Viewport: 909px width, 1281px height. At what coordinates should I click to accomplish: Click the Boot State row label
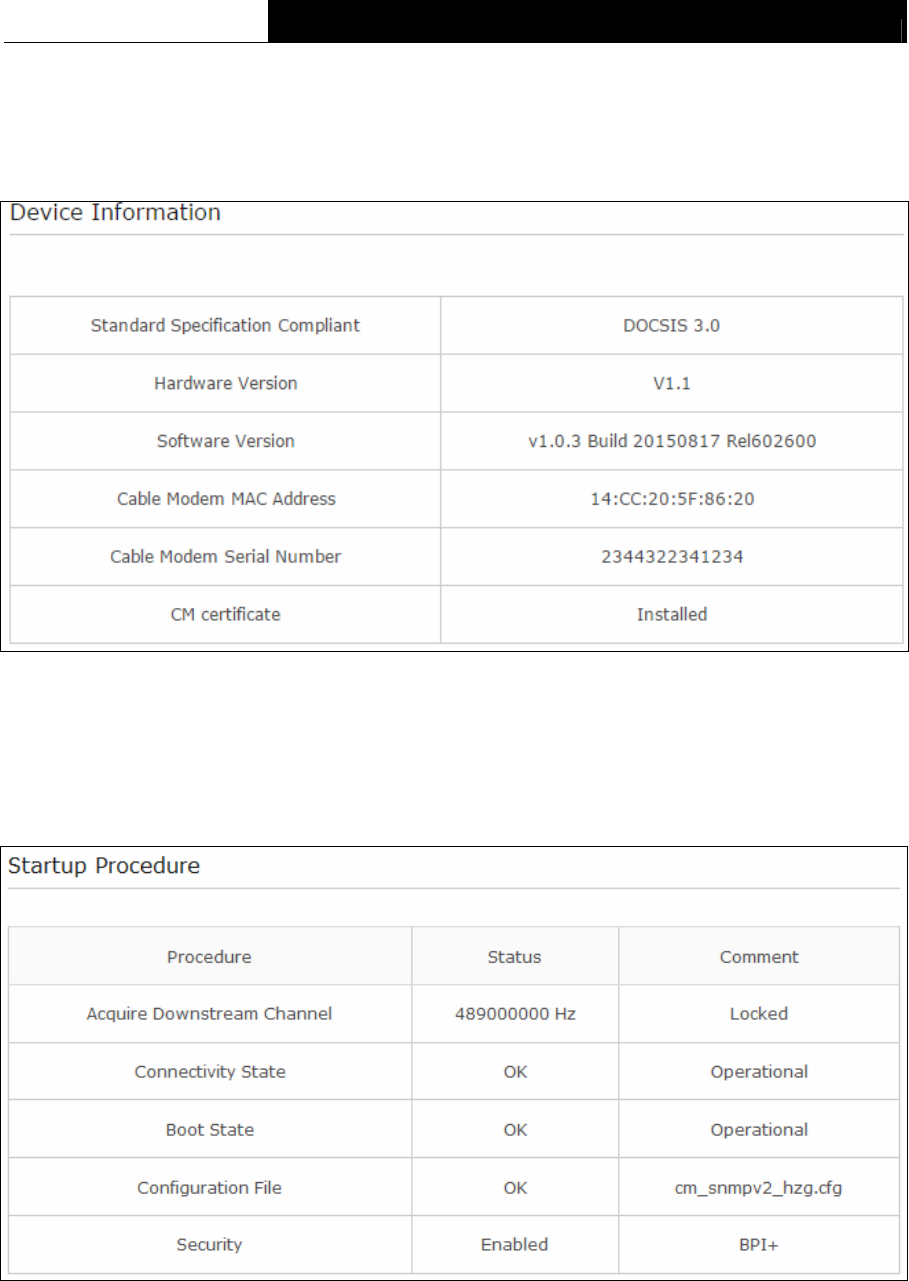(210, 1130)
